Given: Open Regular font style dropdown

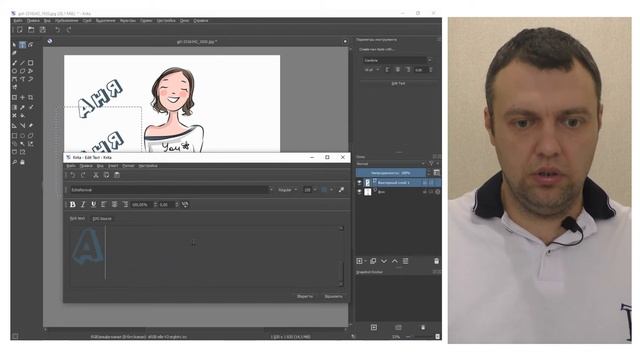Looking at the screenshot, I should [287, 190].
